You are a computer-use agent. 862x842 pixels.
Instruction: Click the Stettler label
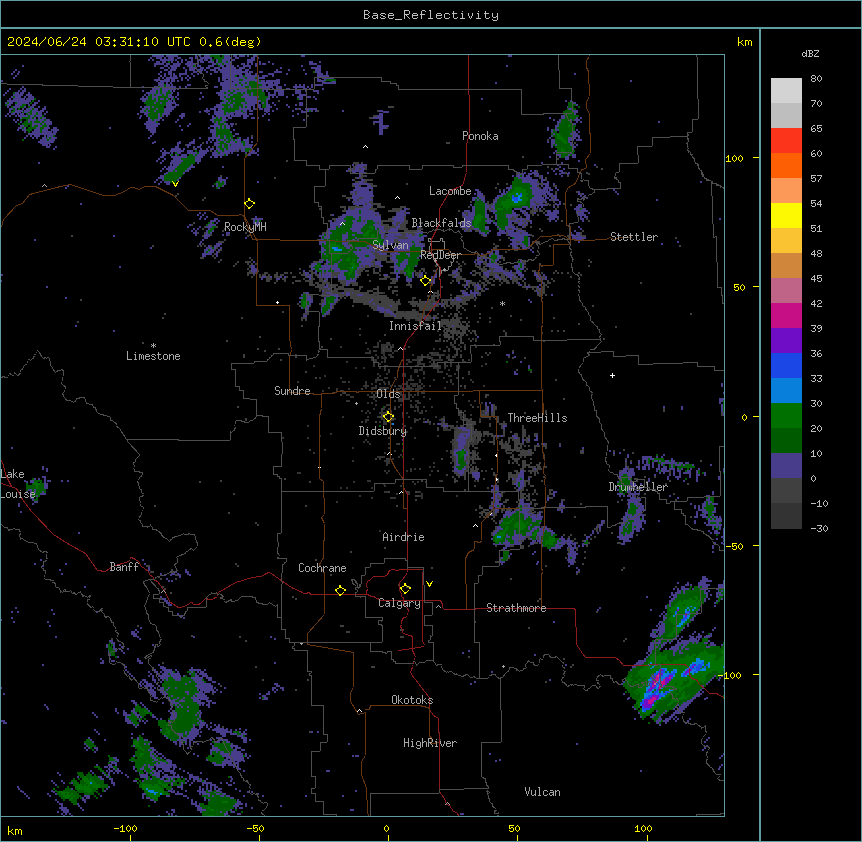(634, 237)
